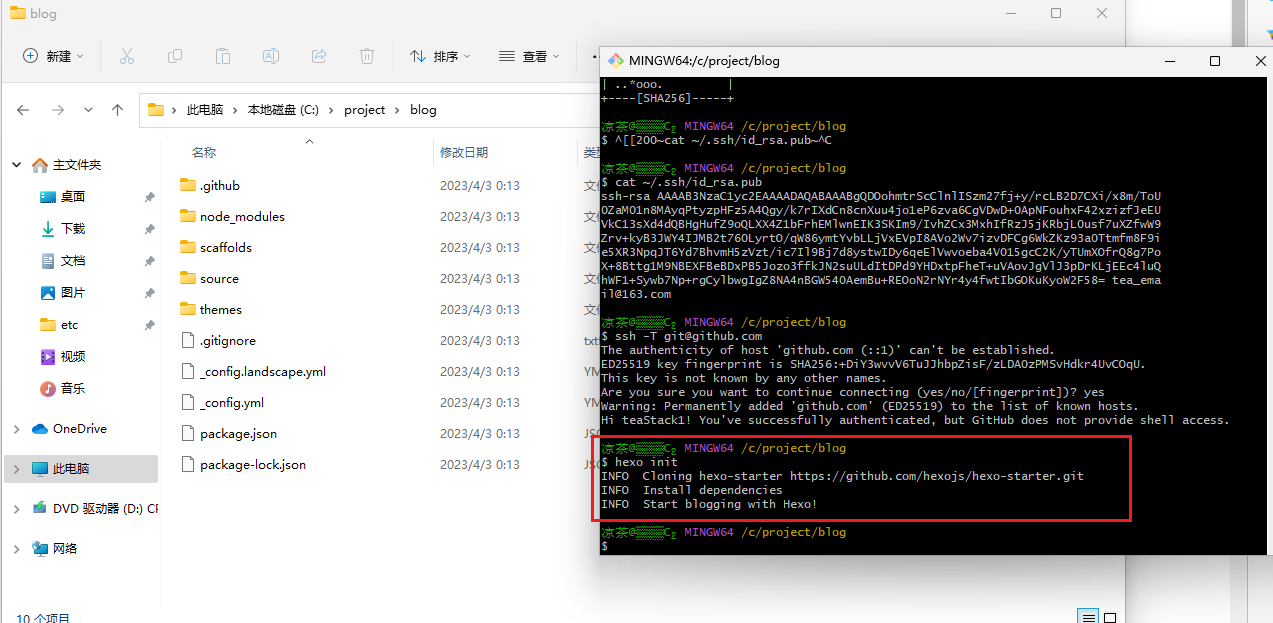Open the 查看 (View) dropdown
The height and width of the screenshot is (623, 1273).
click(528, 56)
